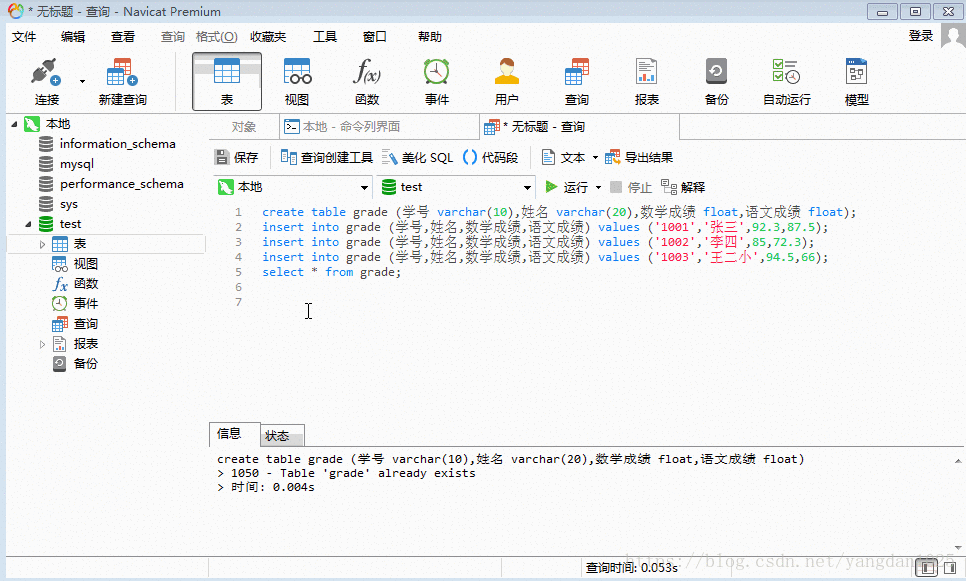This screenshot has width=966, height=581.
Task: Open the 事件 (Events) clock icon
Action: coord(435,79)
